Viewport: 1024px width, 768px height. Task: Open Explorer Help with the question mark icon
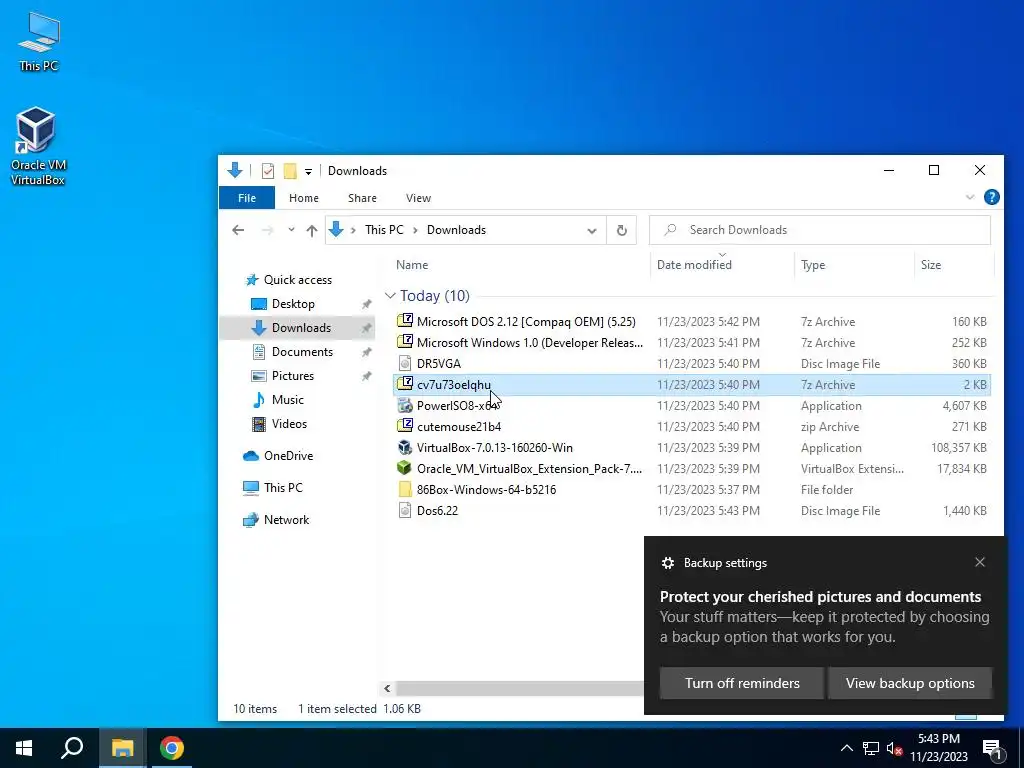point(991,197)
